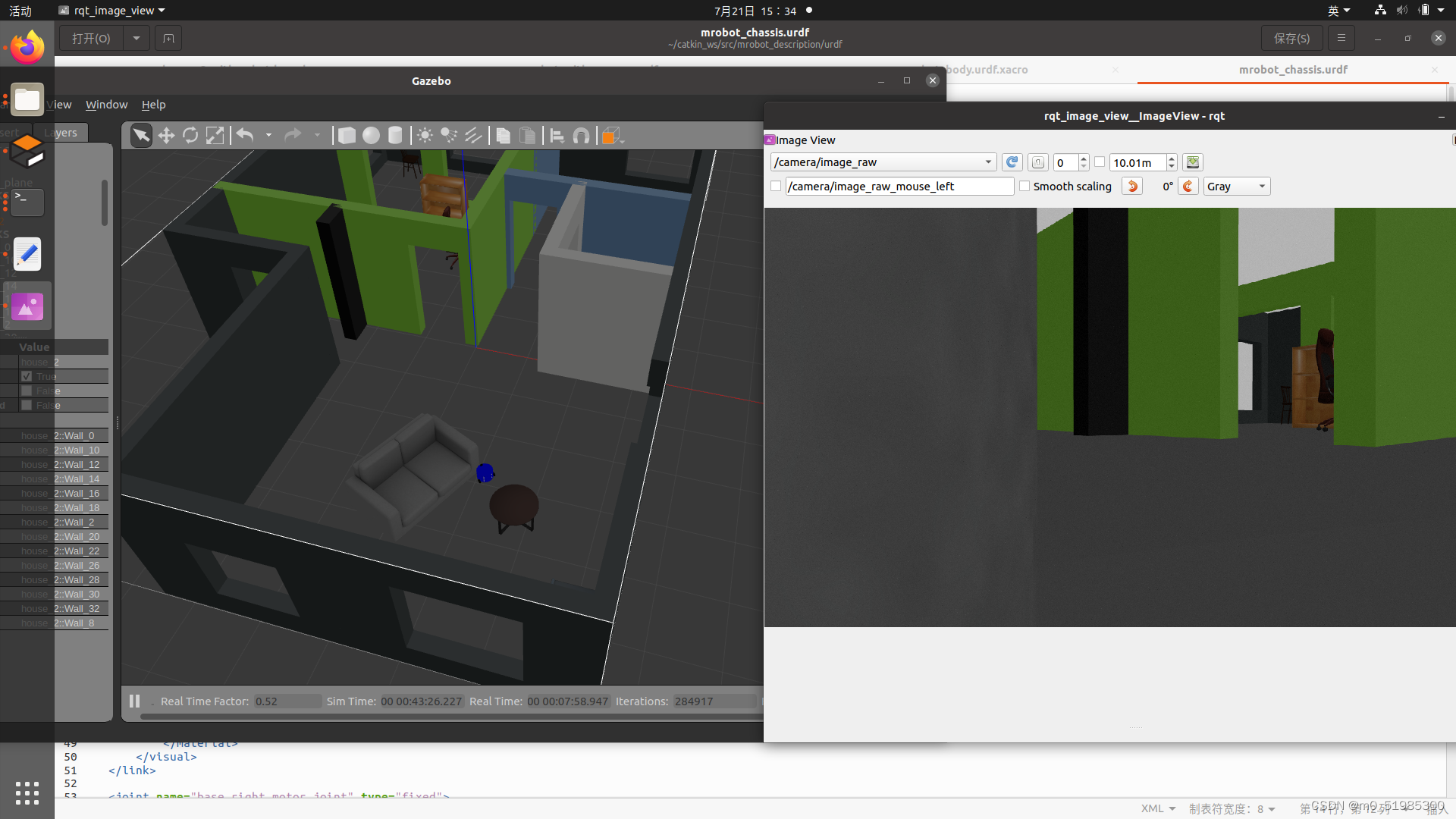The width and height of the screenshot is (1456, 819).
Task: Open the Window menu in Gazebo
Action: point(106,105)
